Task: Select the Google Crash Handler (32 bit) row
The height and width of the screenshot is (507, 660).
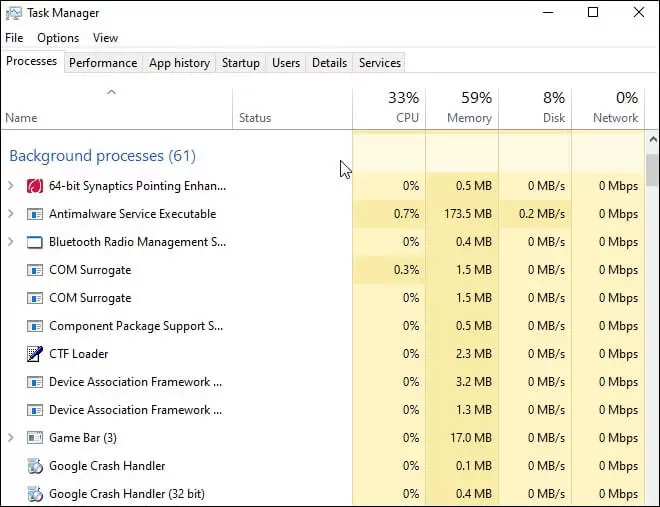Action: pyautogui.click(x=323, y=494)
